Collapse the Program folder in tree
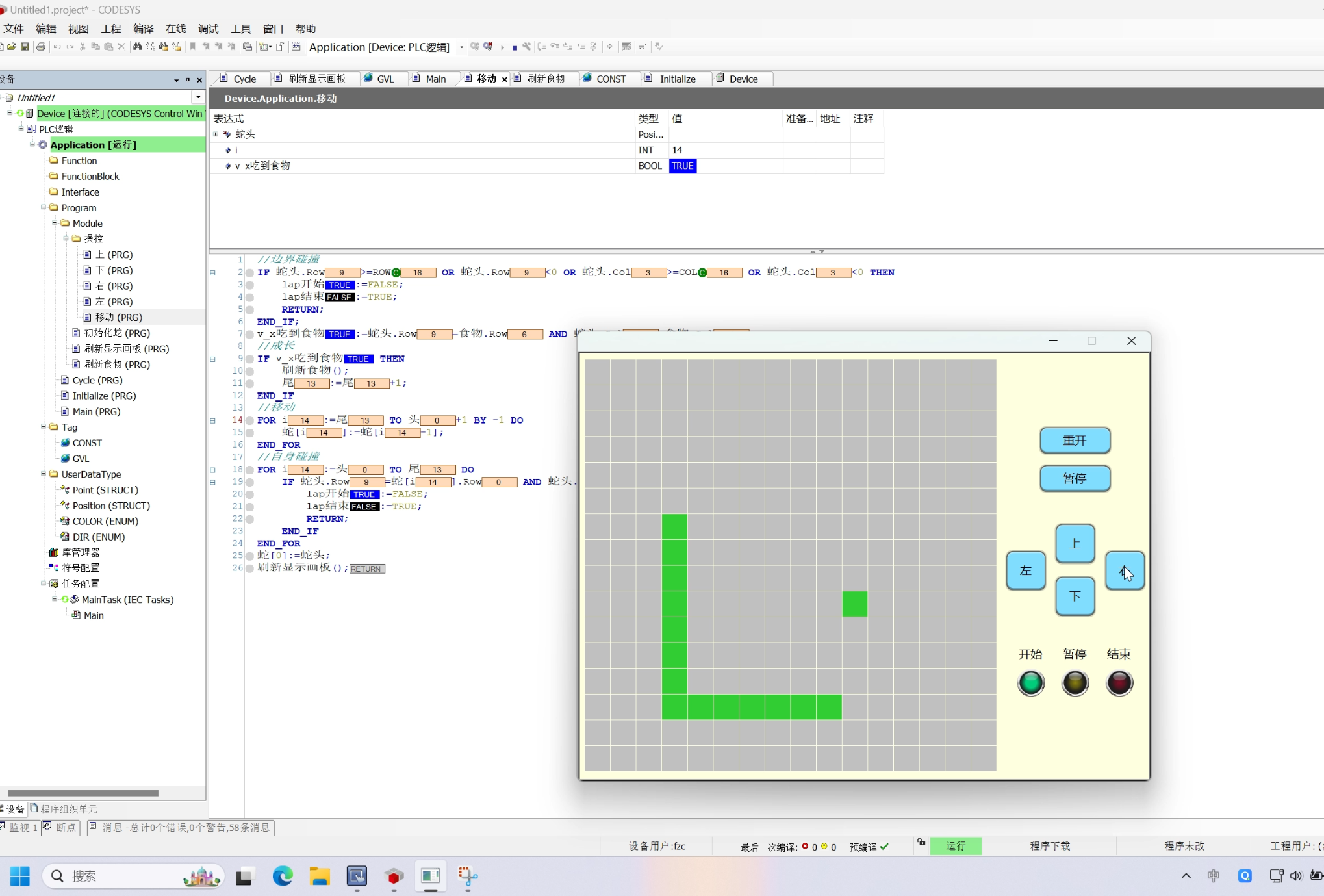This screenshot has width=1324, height=896. (44, 208)
